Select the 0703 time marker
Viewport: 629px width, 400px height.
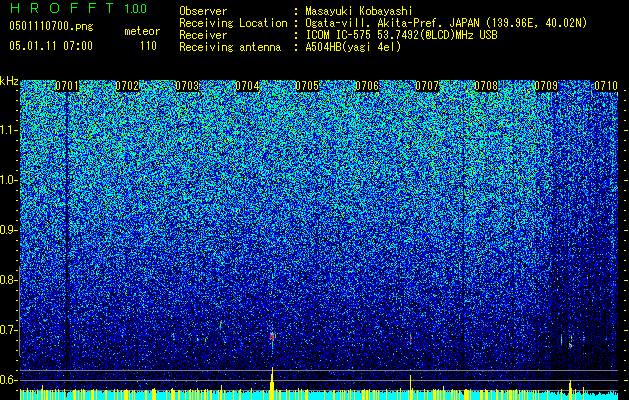point(187,86)
